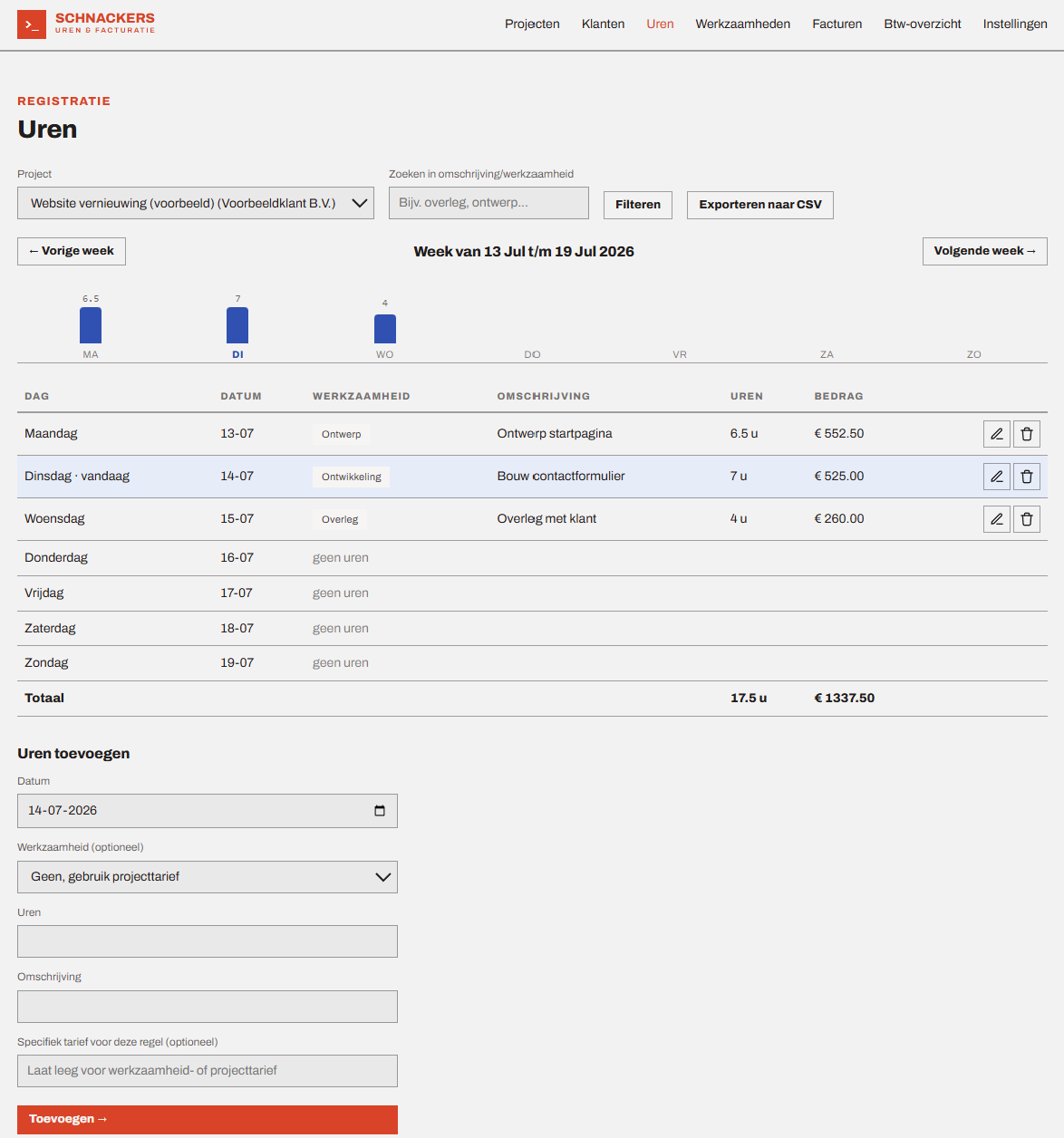Delete the Dinsdag 14-07 hours entry
Image resolution: width=1064 pixels, height=1138 pixels.
(x=1027, y=477)
